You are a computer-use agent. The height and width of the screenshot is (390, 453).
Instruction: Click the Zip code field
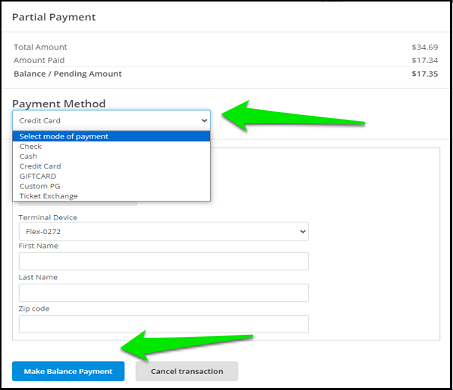164,324
